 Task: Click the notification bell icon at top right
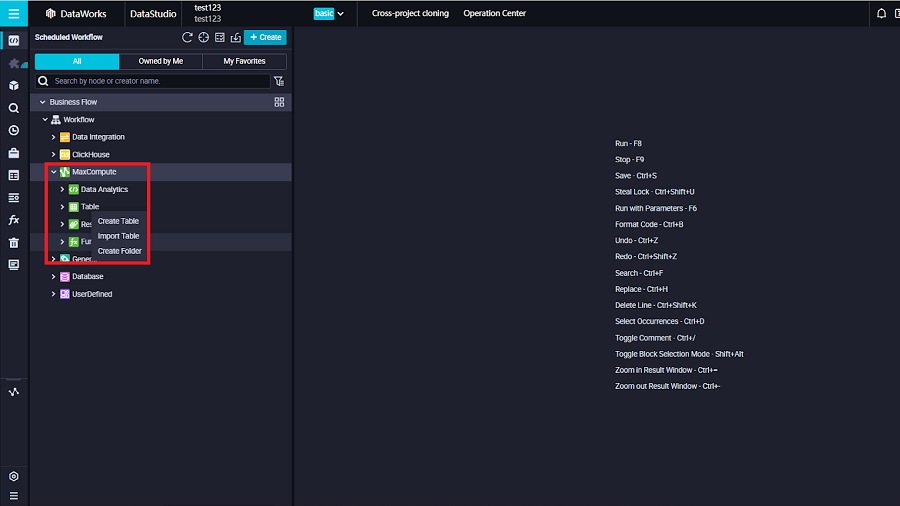click(x=881, y=14)
